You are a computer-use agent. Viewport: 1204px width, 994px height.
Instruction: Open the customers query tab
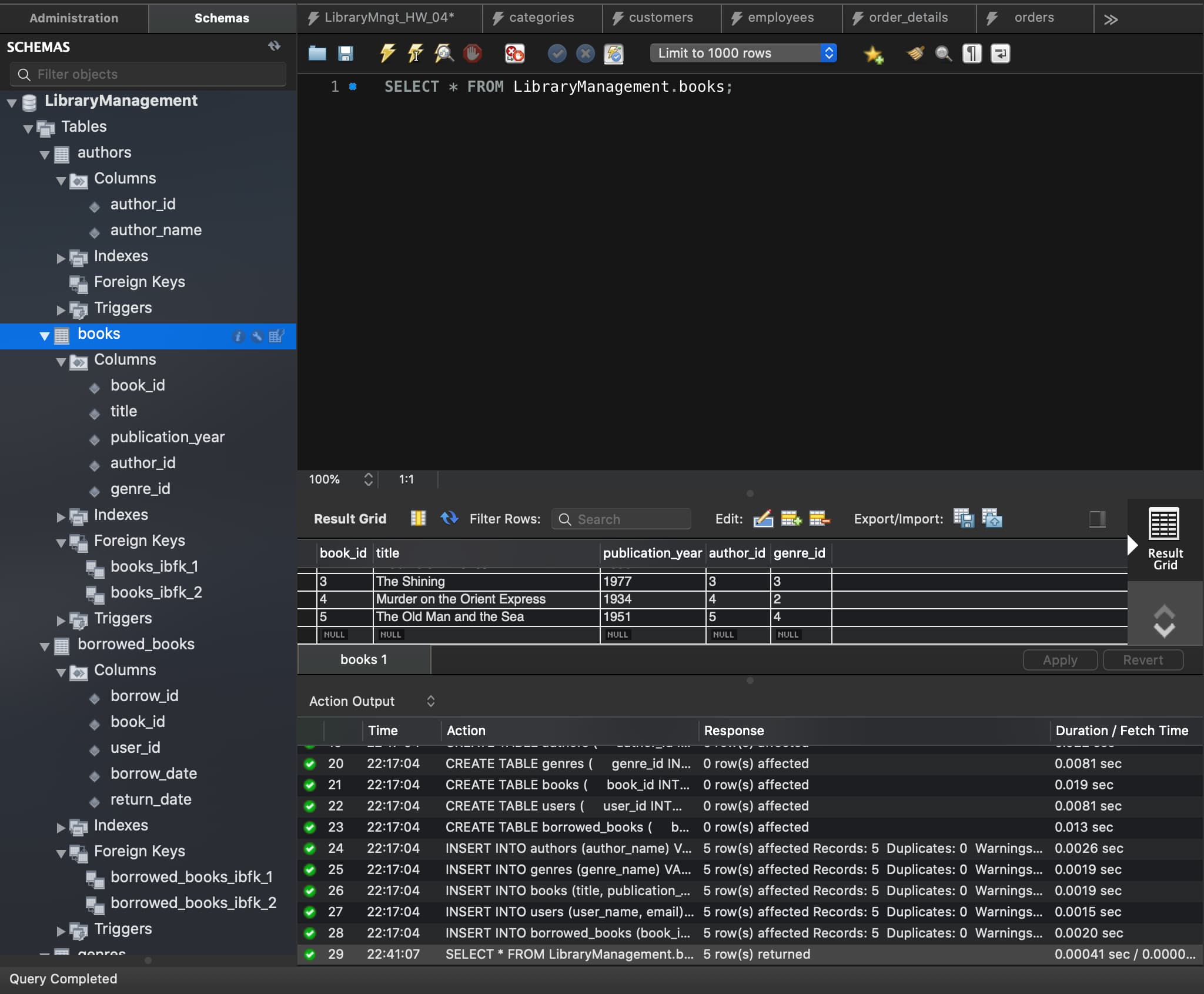(660, 18)
